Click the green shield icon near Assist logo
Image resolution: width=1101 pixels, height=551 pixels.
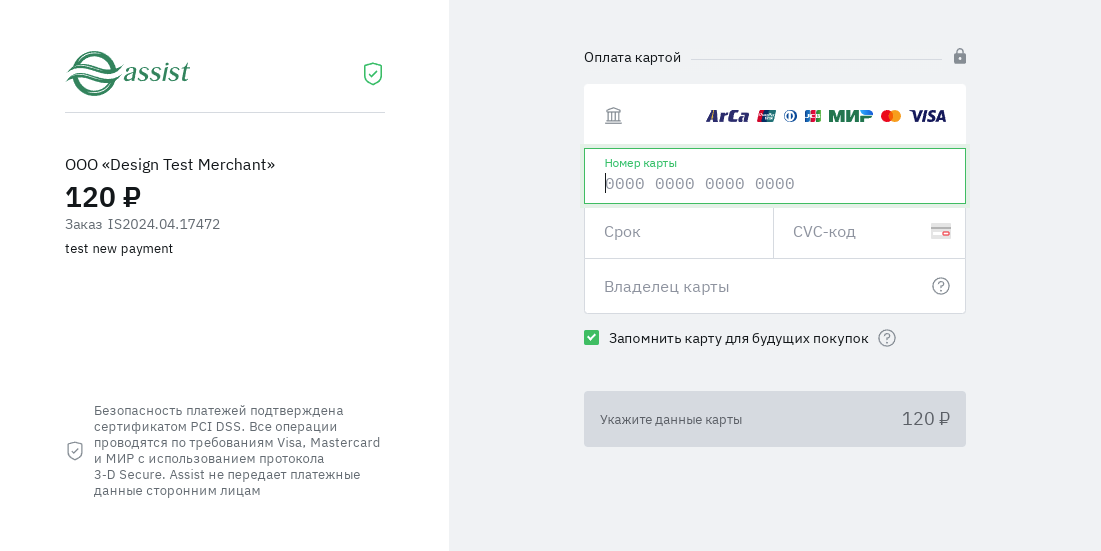coord(373,74)
